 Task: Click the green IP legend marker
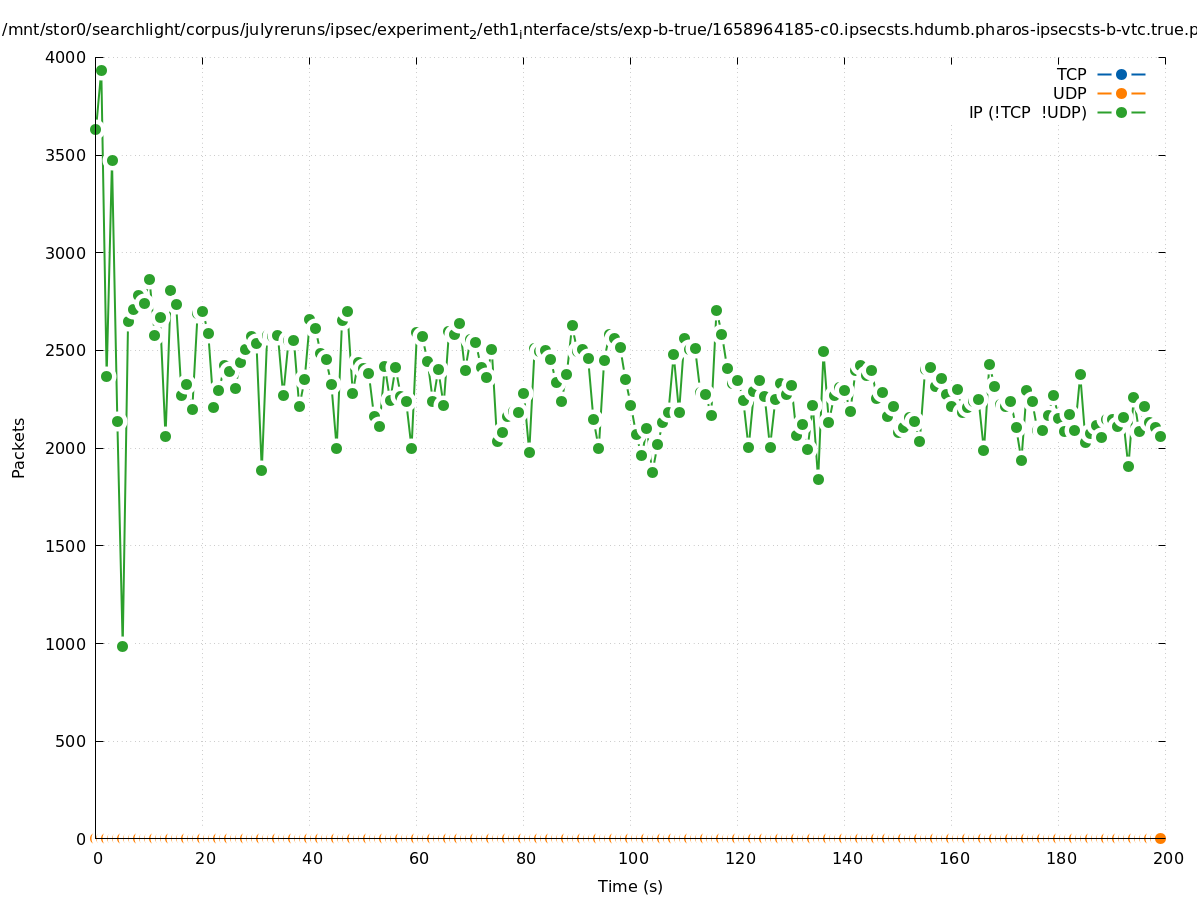click(x=1121, y=112)
